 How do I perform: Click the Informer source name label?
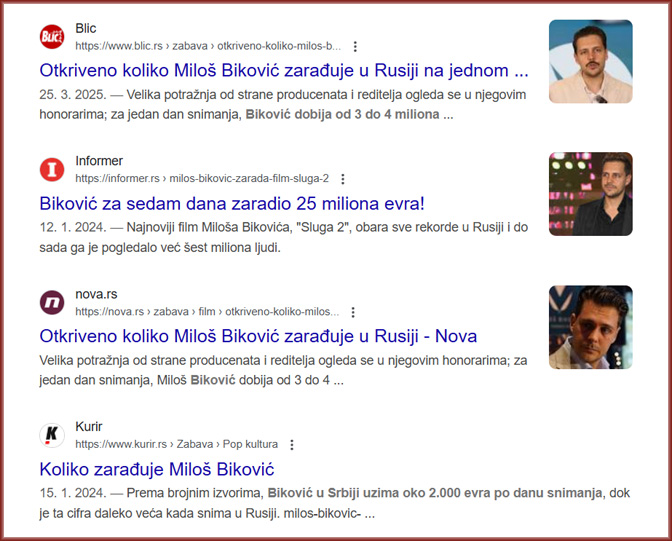click(x=99, y=161)
